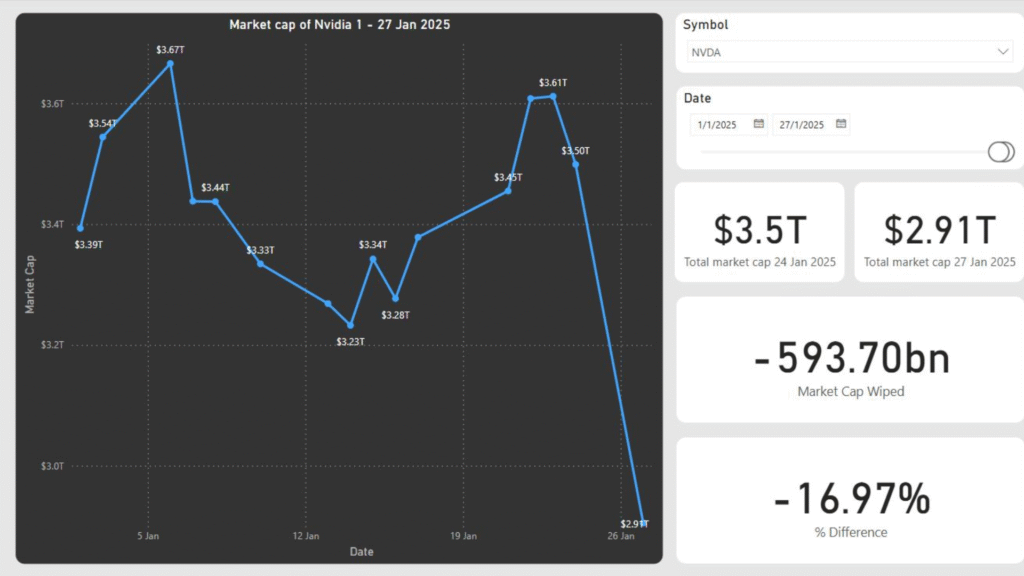Click the 26 Jan axis label
Image resolution: width=1024 pixels, height=576 pixels.
click(x=621, y=536)
